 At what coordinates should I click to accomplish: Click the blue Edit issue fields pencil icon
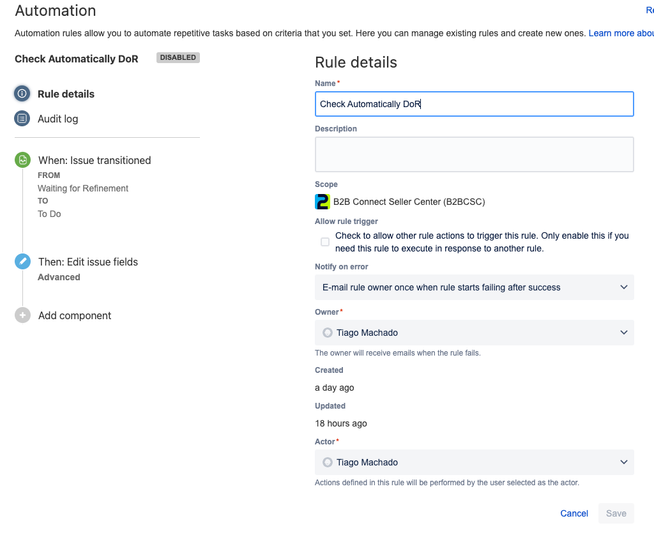click(23, 261)
